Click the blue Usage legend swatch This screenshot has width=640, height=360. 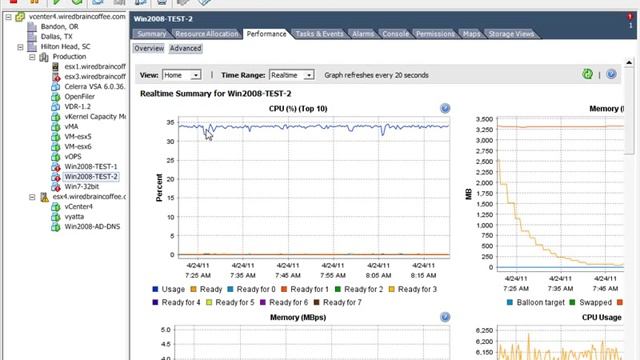(x=155, y=289)
